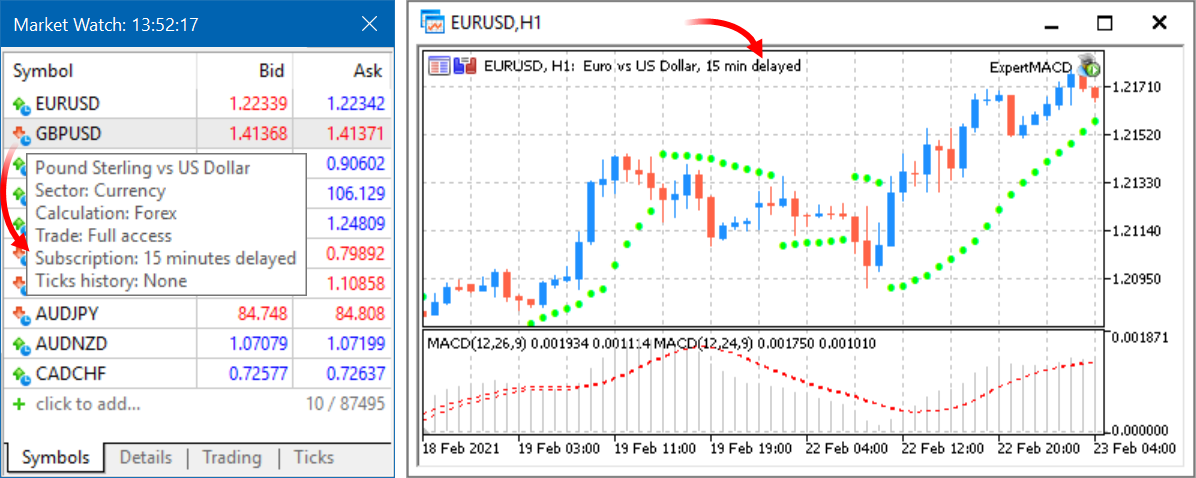
Task: Open the Trading tab in Market Watch
Action: (x=231, y=457)
